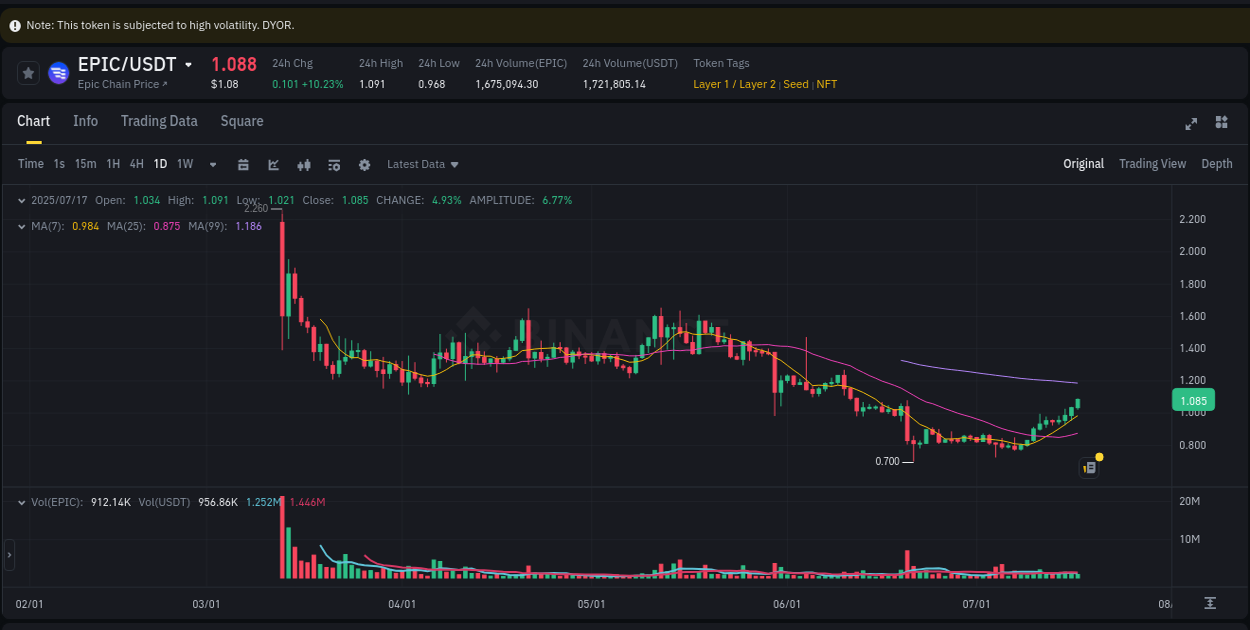The image size is (1250, 630).
Task: Open the Latest Data dropdown
Action: click(422, 163)
